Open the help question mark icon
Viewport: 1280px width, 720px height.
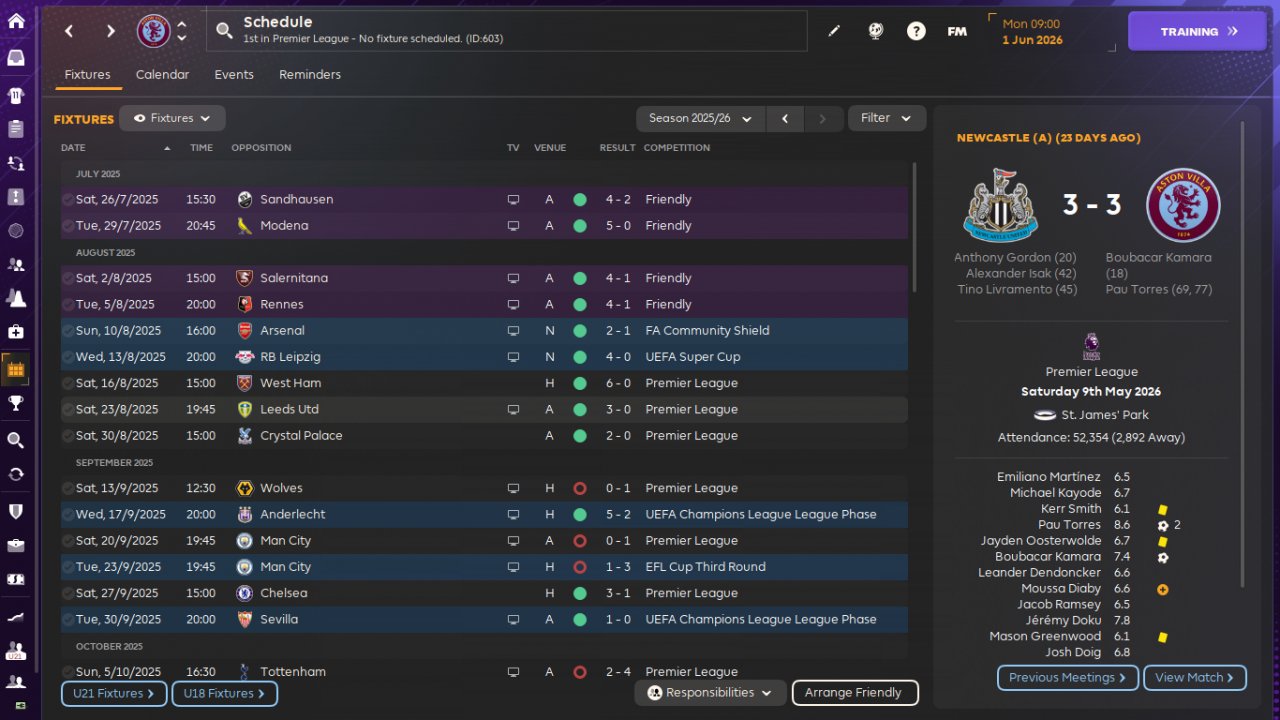(x=916, y=31)
